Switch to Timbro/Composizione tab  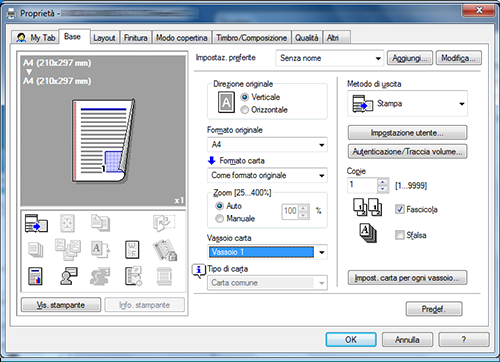252,38
